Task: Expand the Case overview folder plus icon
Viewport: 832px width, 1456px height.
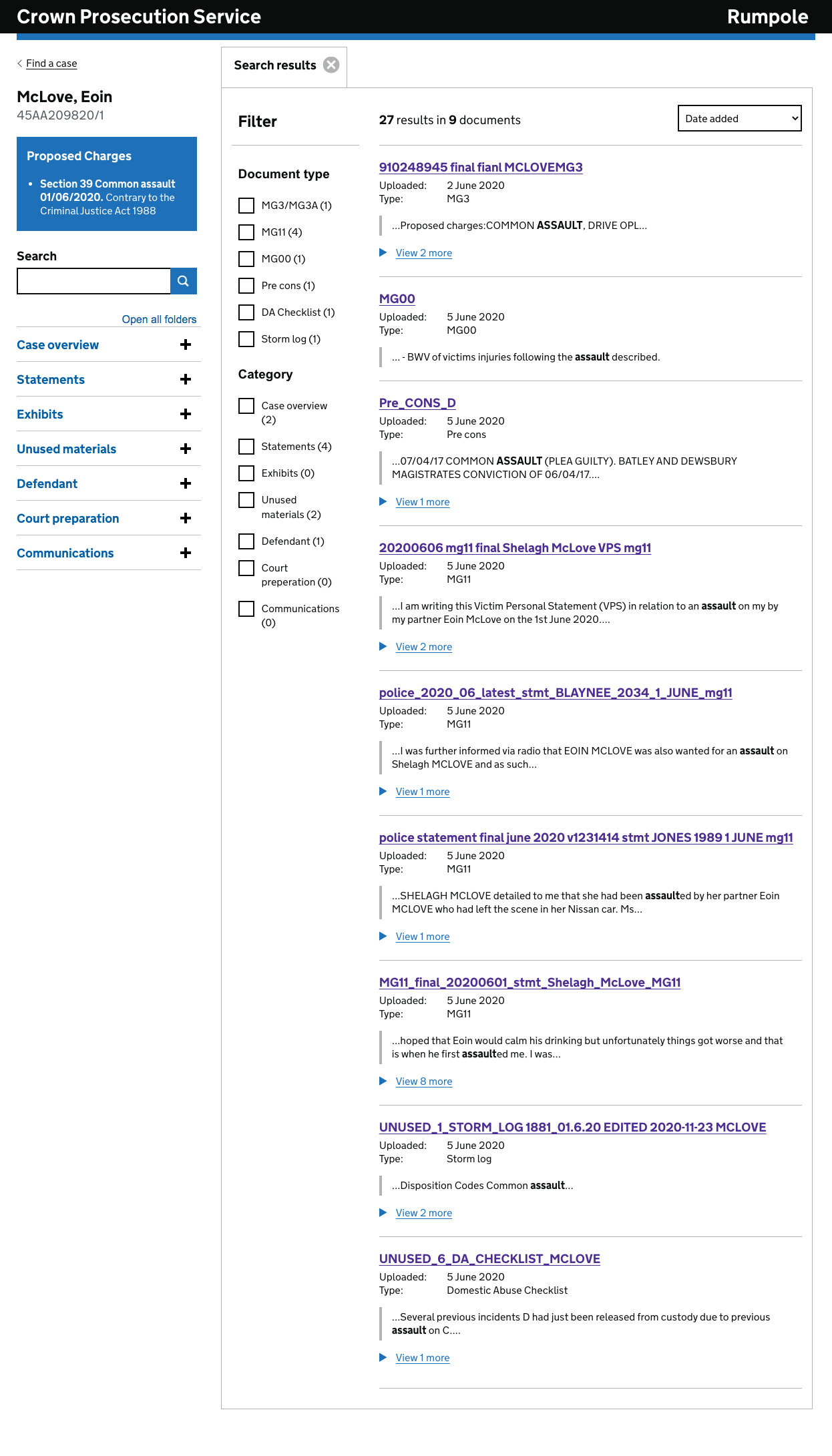Action: (186, 345)
